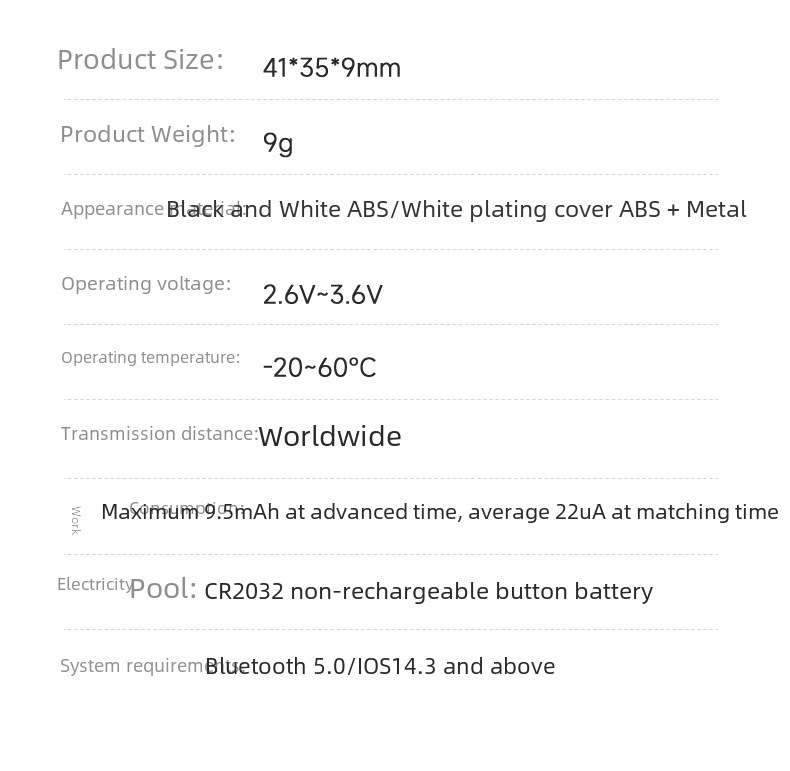Click the Operating temperature label

point(150,358)
